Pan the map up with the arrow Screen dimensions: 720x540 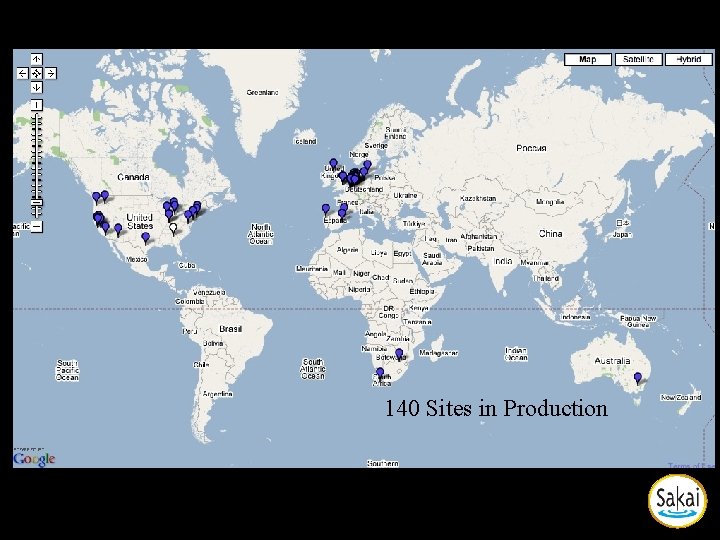[37, 59]
